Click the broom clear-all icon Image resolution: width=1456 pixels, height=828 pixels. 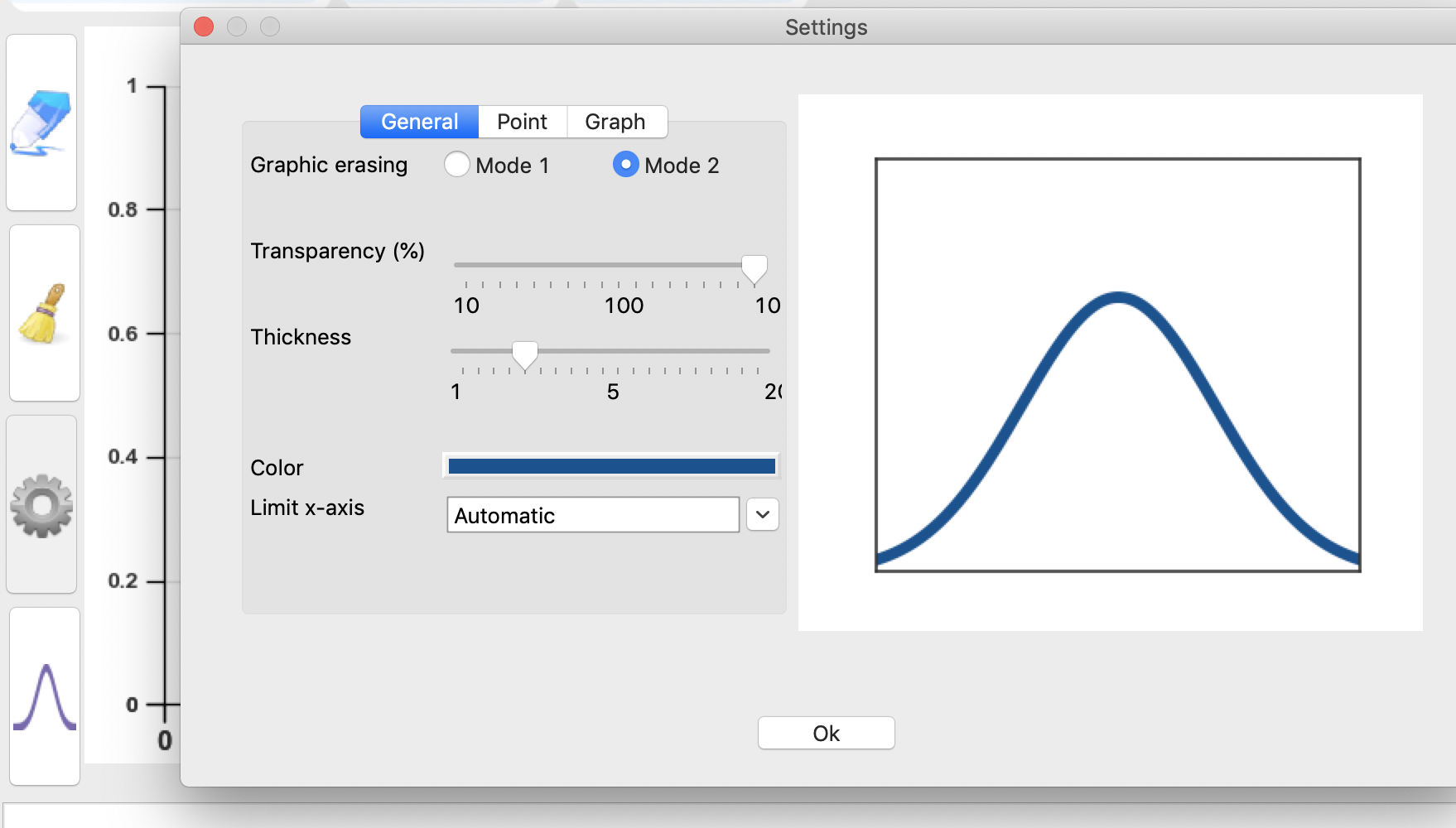point(44,313)
